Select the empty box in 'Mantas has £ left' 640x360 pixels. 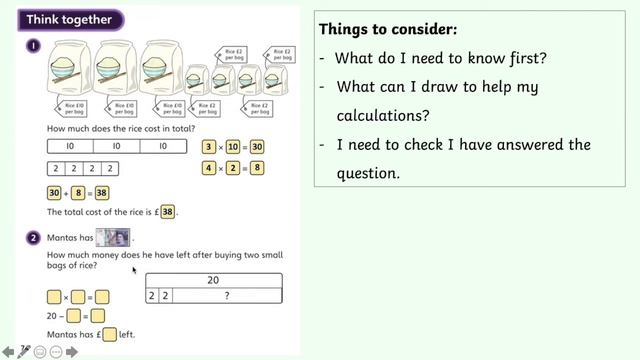109,334
